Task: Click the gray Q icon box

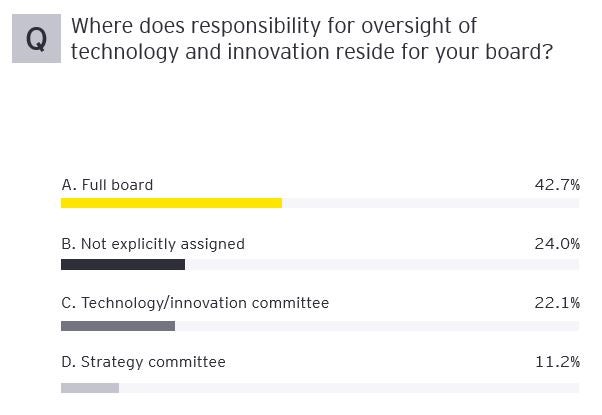Action: pyautogui.click(x=36, y=38)
